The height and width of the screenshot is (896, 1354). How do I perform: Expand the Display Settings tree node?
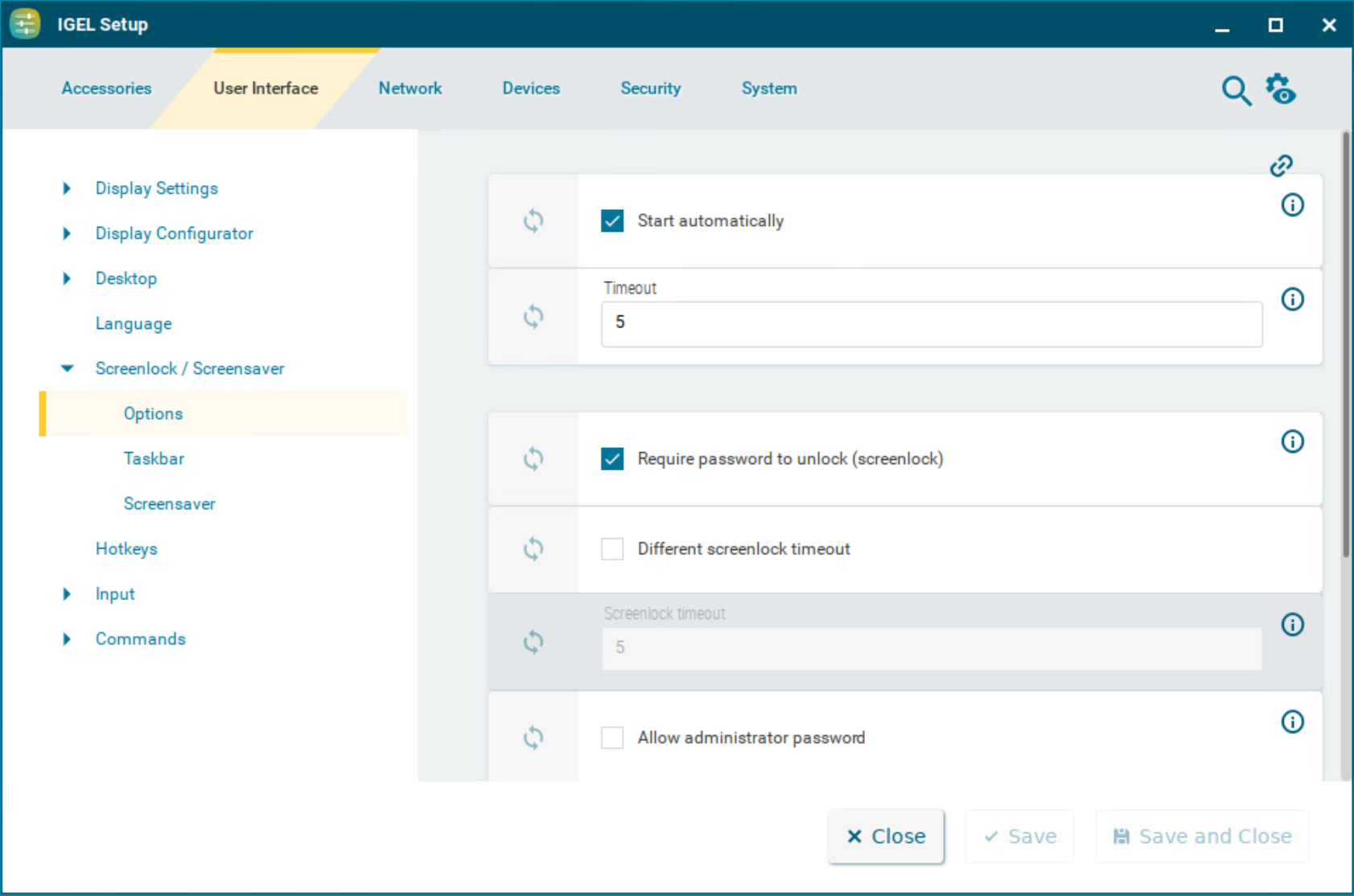click(x=67, y=188)
